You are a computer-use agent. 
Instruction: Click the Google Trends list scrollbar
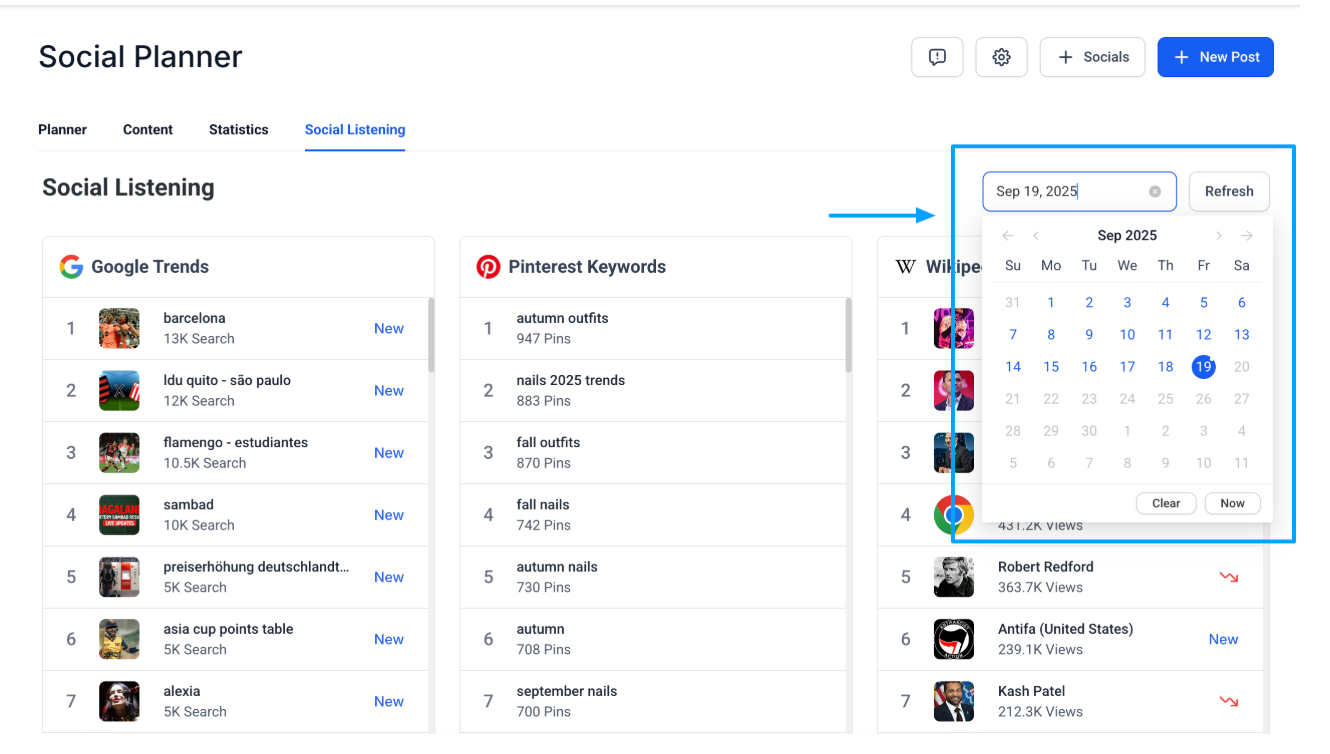[x=431, y=334]
